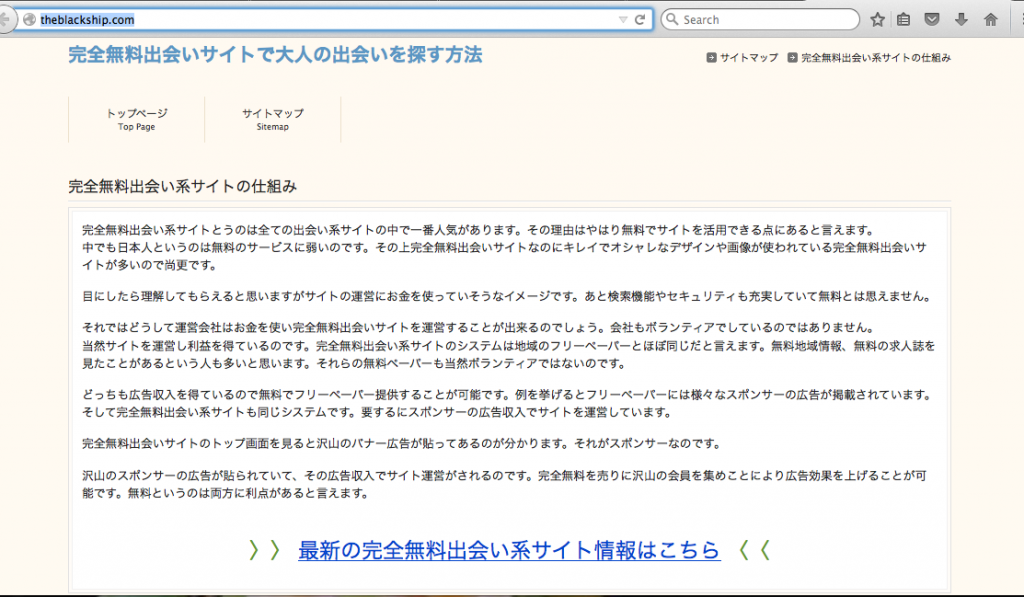Click the paragraph starting どっちも広告収入
The width and height of the screenshot is (1024, 597).
point(506,404)
